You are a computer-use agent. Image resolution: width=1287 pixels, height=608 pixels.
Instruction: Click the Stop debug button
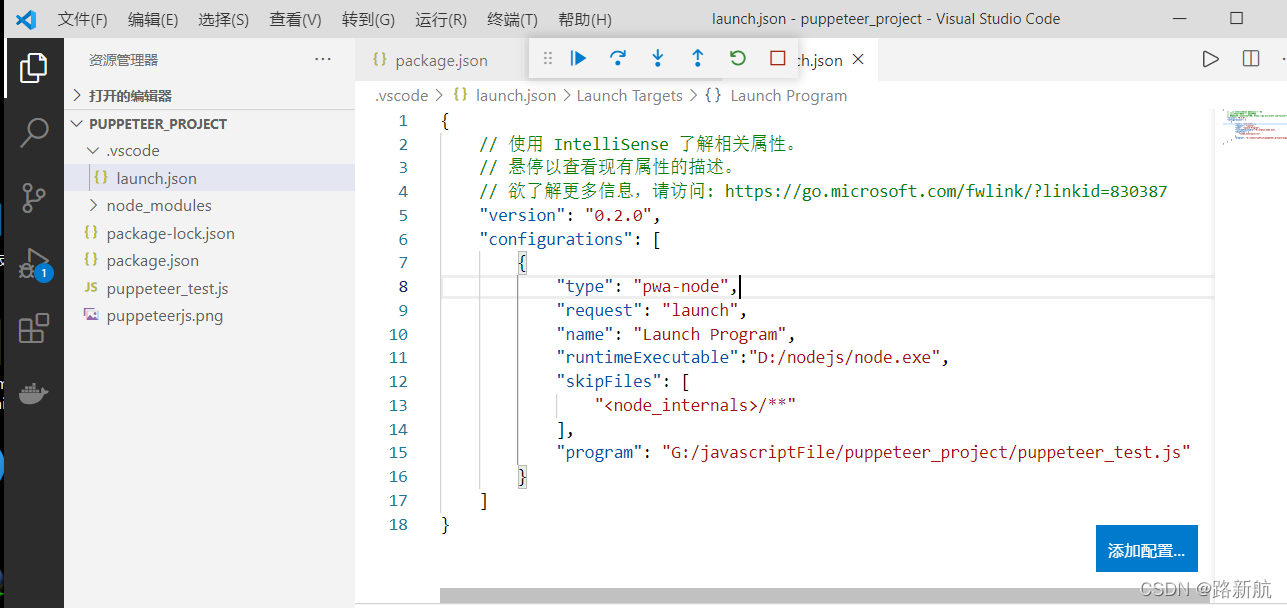tap(778, 59)
